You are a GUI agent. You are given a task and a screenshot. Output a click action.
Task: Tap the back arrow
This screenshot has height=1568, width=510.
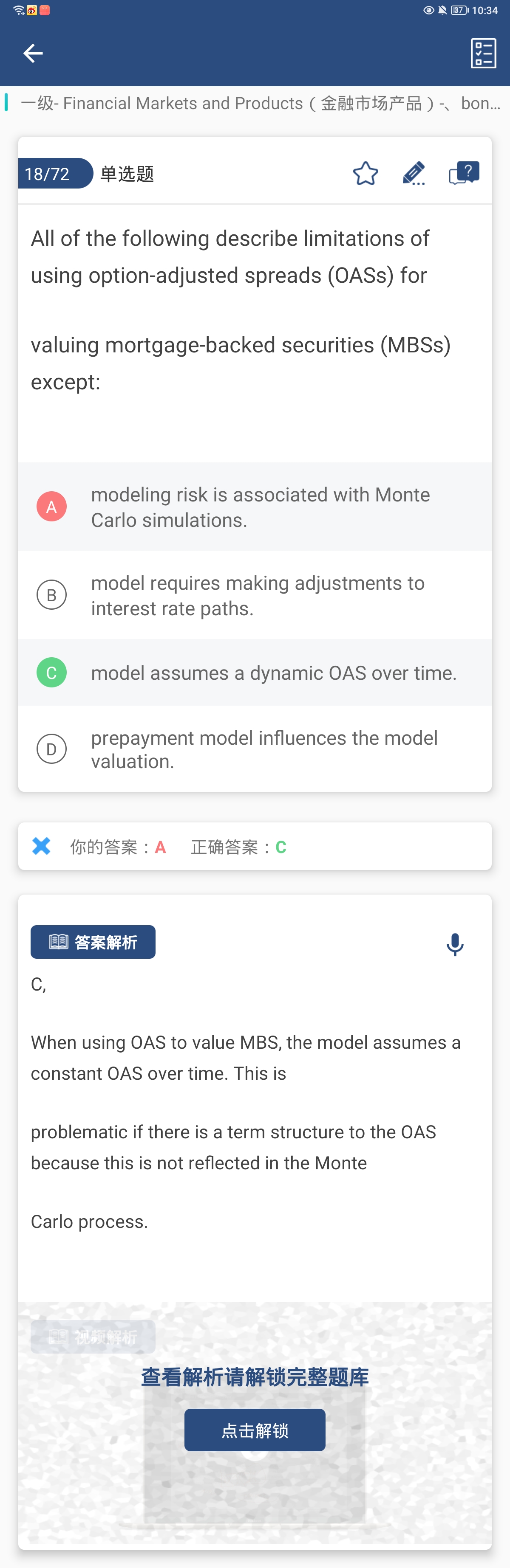point(33,53)
